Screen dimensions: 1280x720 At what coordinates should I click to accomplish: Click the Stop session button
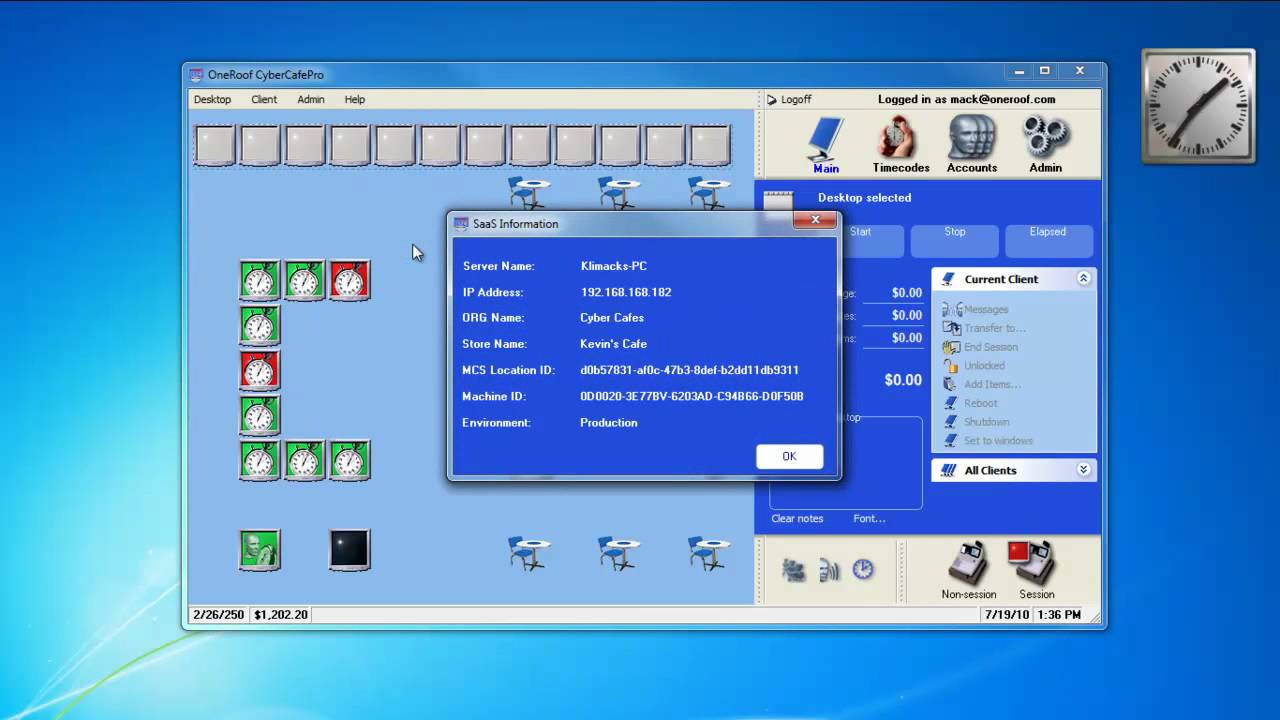(x=955, y=240)
